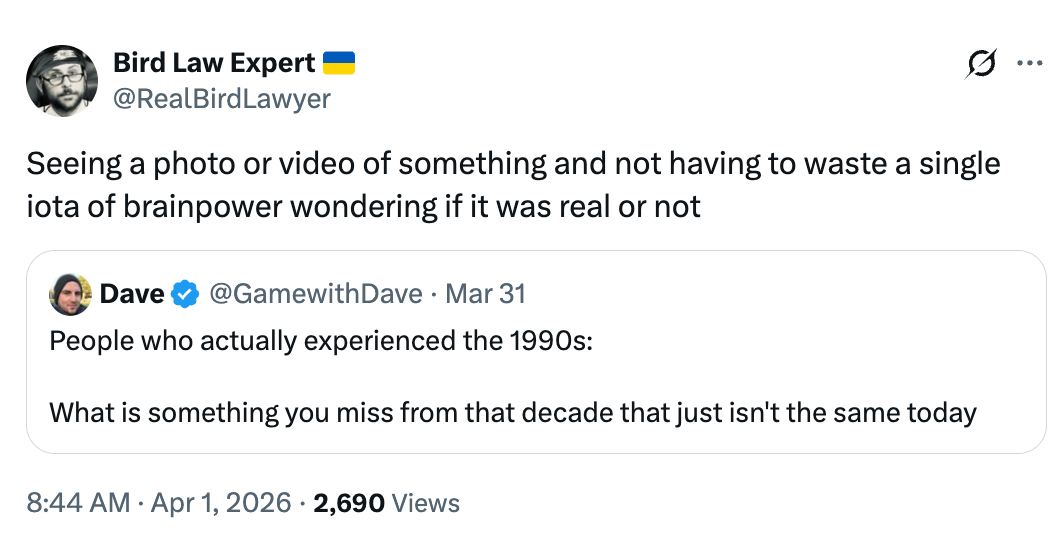
Task: Open the Bird Law Expert display name
Action: click(x=214, y=63)
